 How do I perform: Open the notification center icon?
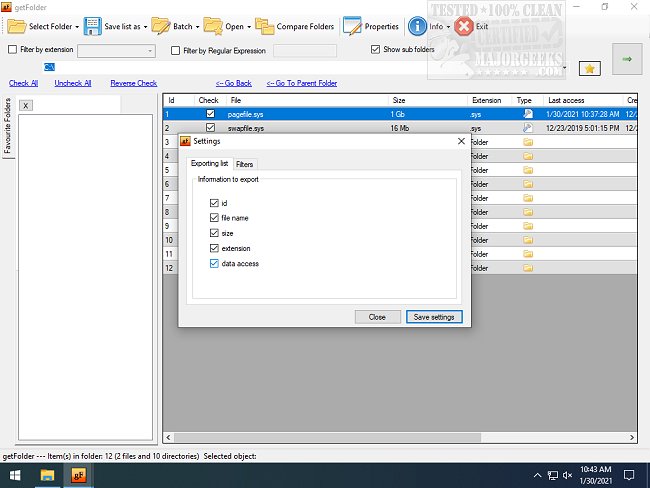629,476
